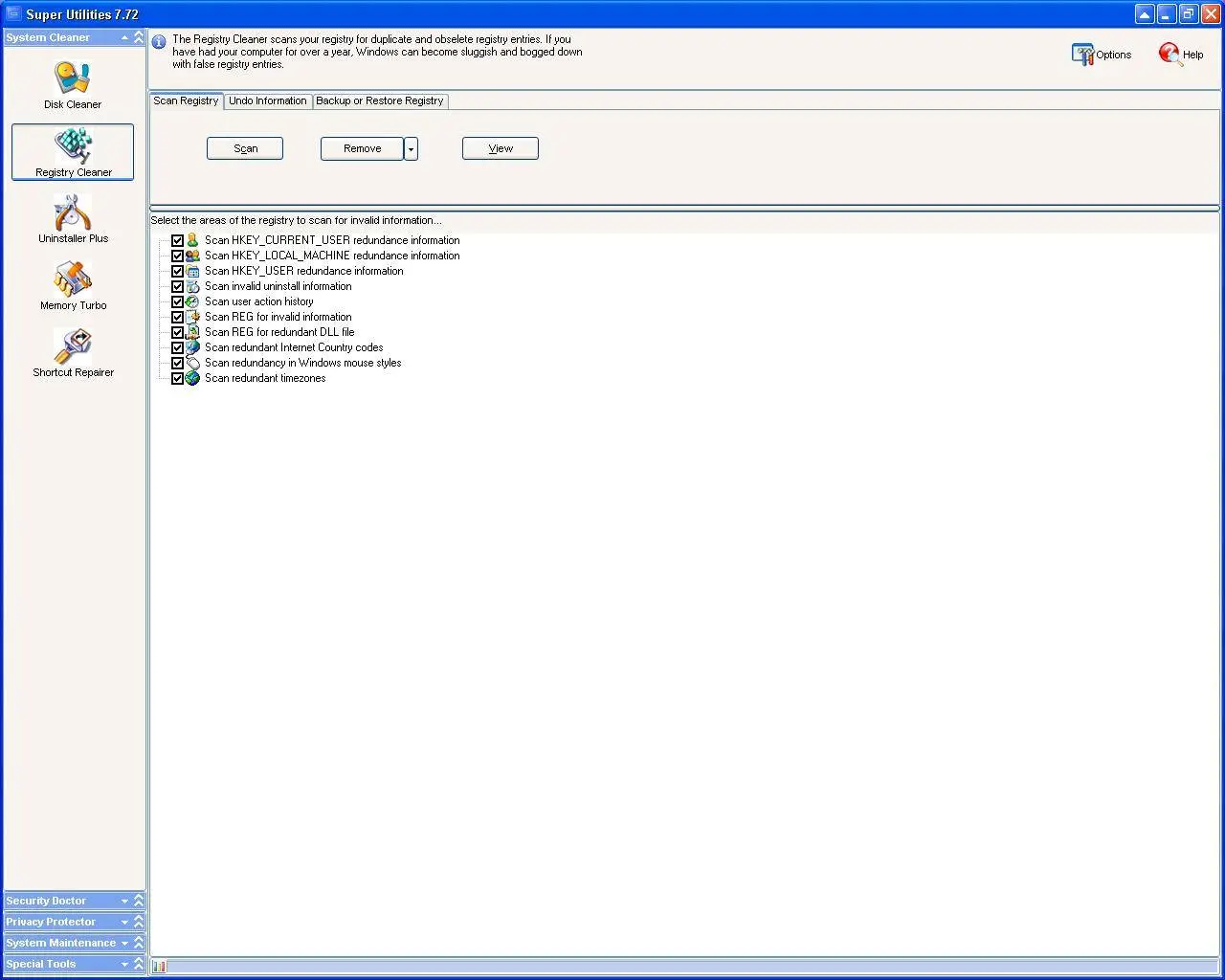Click the Super Utilities title bar icon
1225x980 pixels.
13,14
